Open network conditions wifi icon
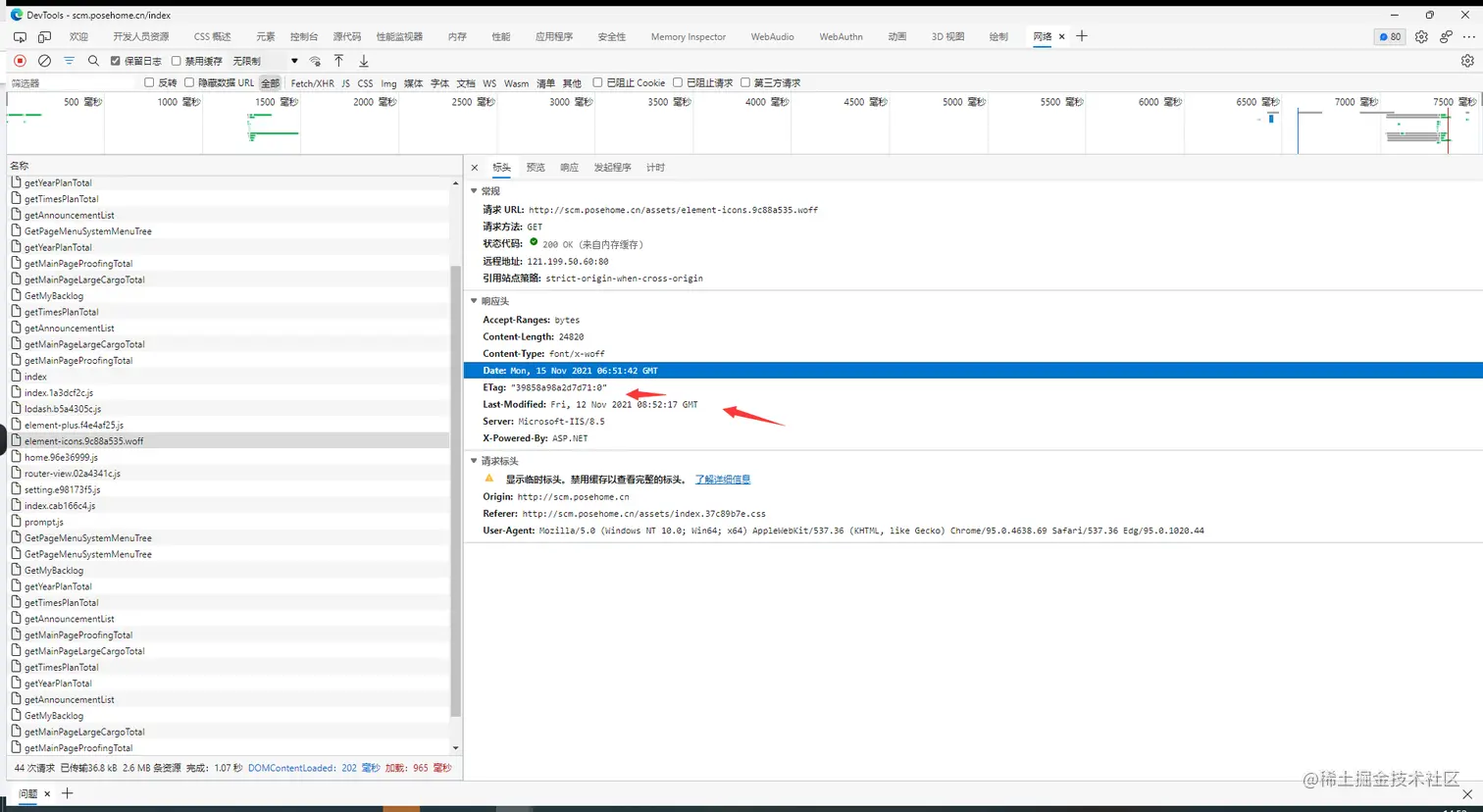This screenshot has height=812, width=1483. pyautogui.click(x=315, y=61)
